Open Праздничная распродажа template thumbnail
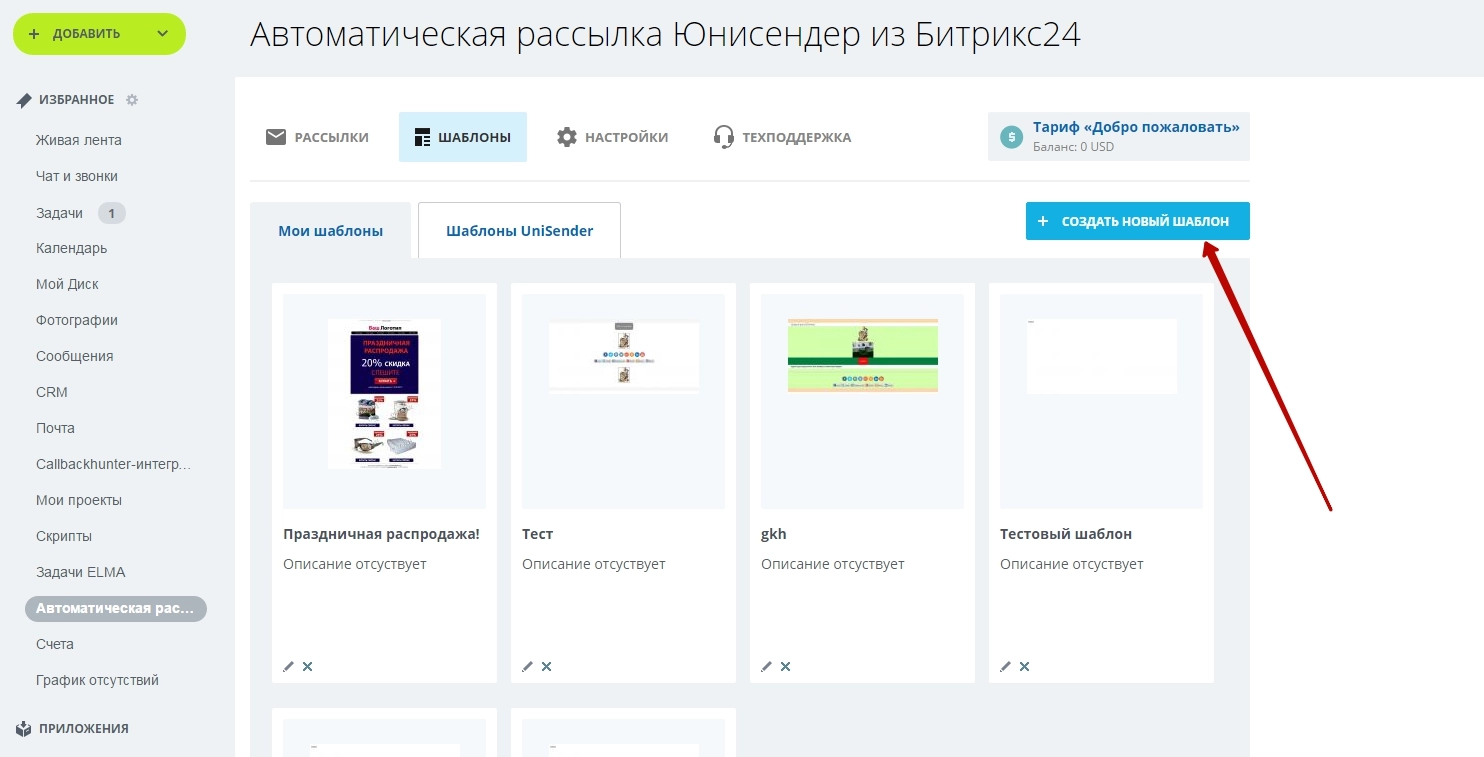The image size is (1484, 757). point(384,394)
